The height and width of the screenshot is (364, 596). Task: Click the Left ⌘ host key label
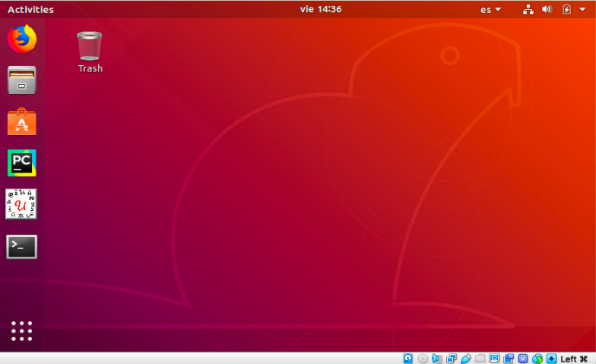[x=574, y=359]
